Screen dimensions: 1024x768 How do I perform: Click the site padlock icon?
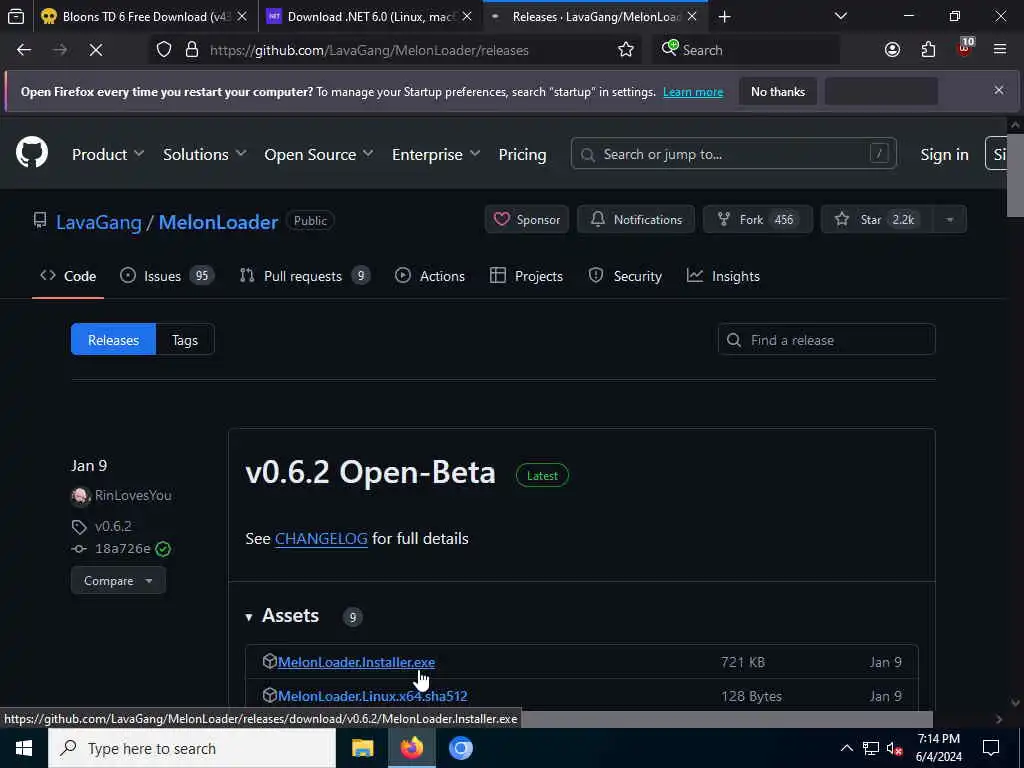point(191,50)
